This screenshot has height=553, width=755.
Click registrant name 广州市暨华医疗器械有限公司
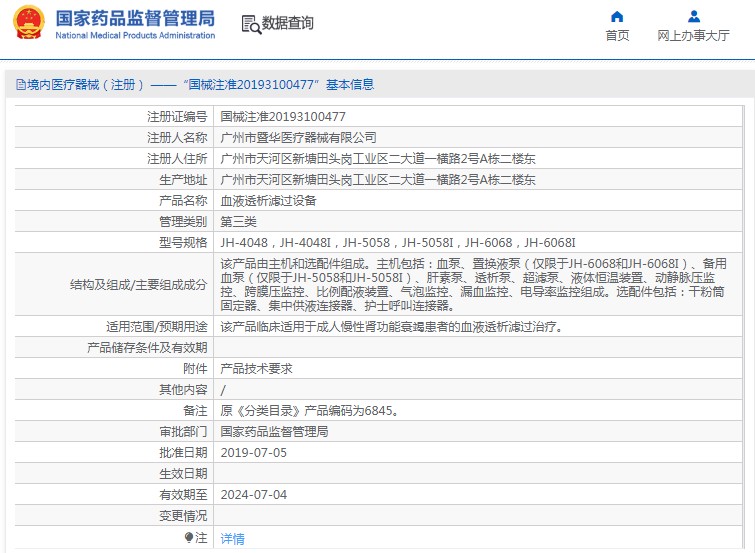[298, 138]
